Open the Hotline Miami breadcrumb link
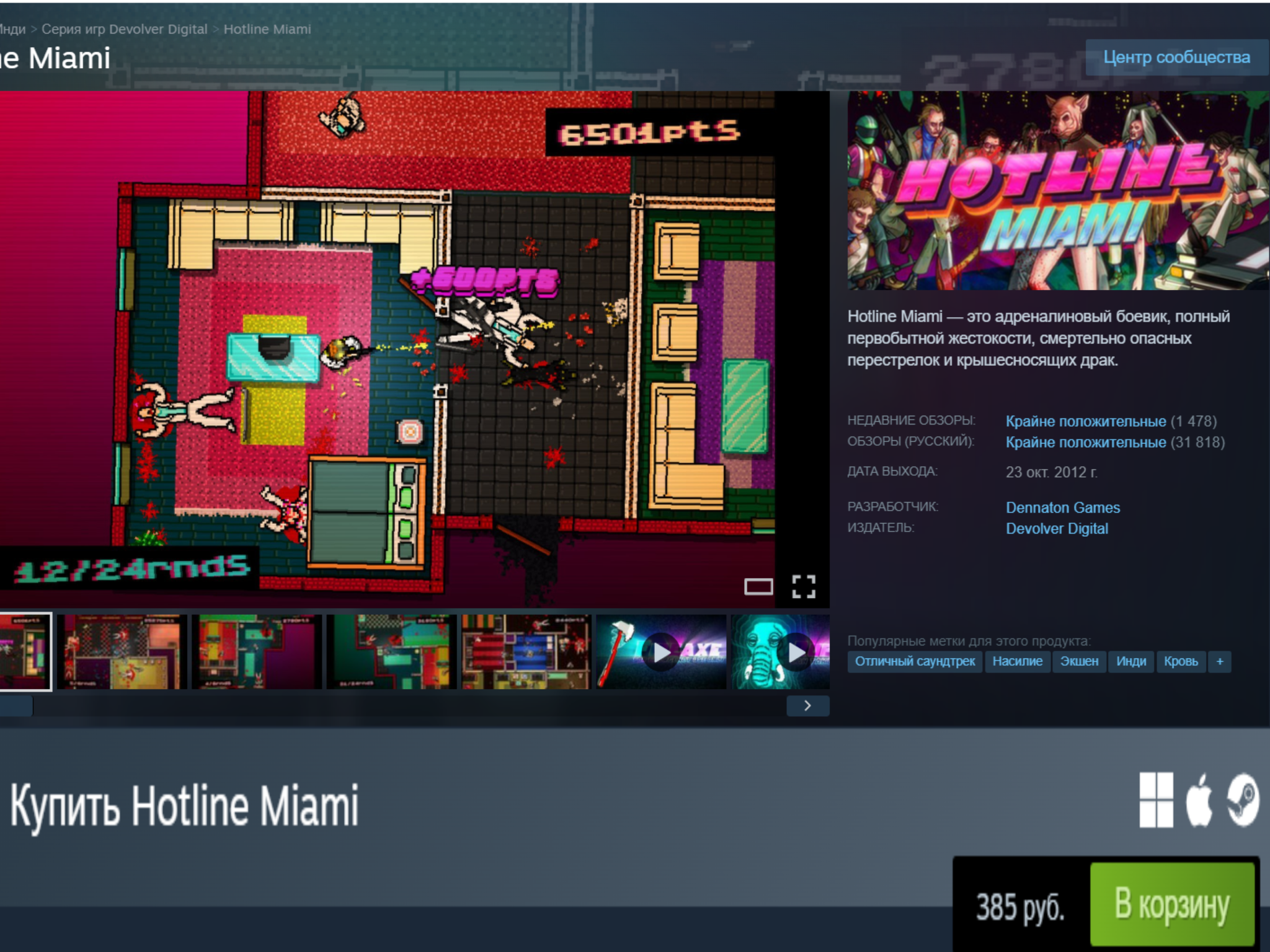1270x952 pixels. 267,29
